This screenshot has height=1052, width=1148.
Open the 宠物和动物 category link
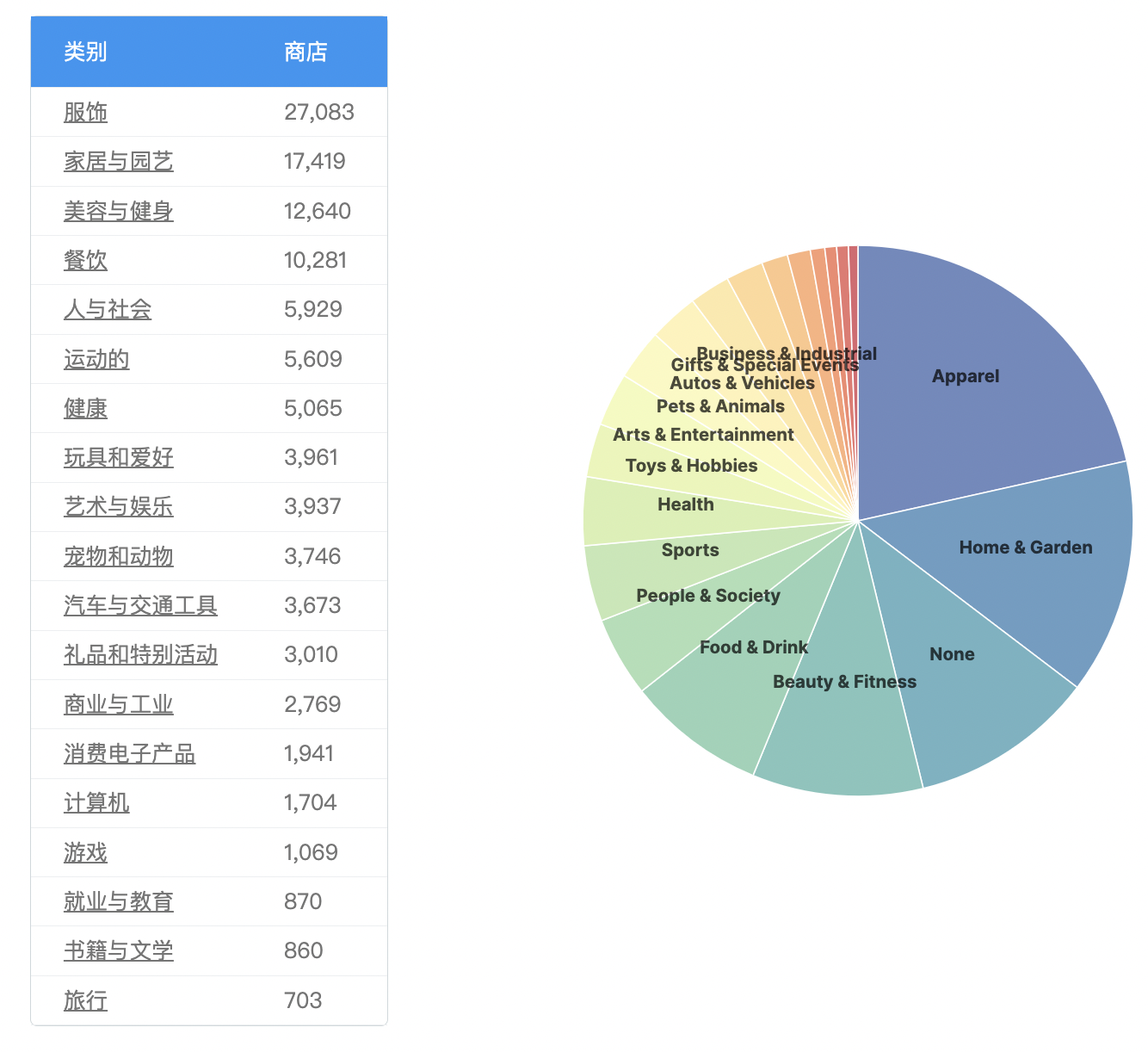[119, 556]
